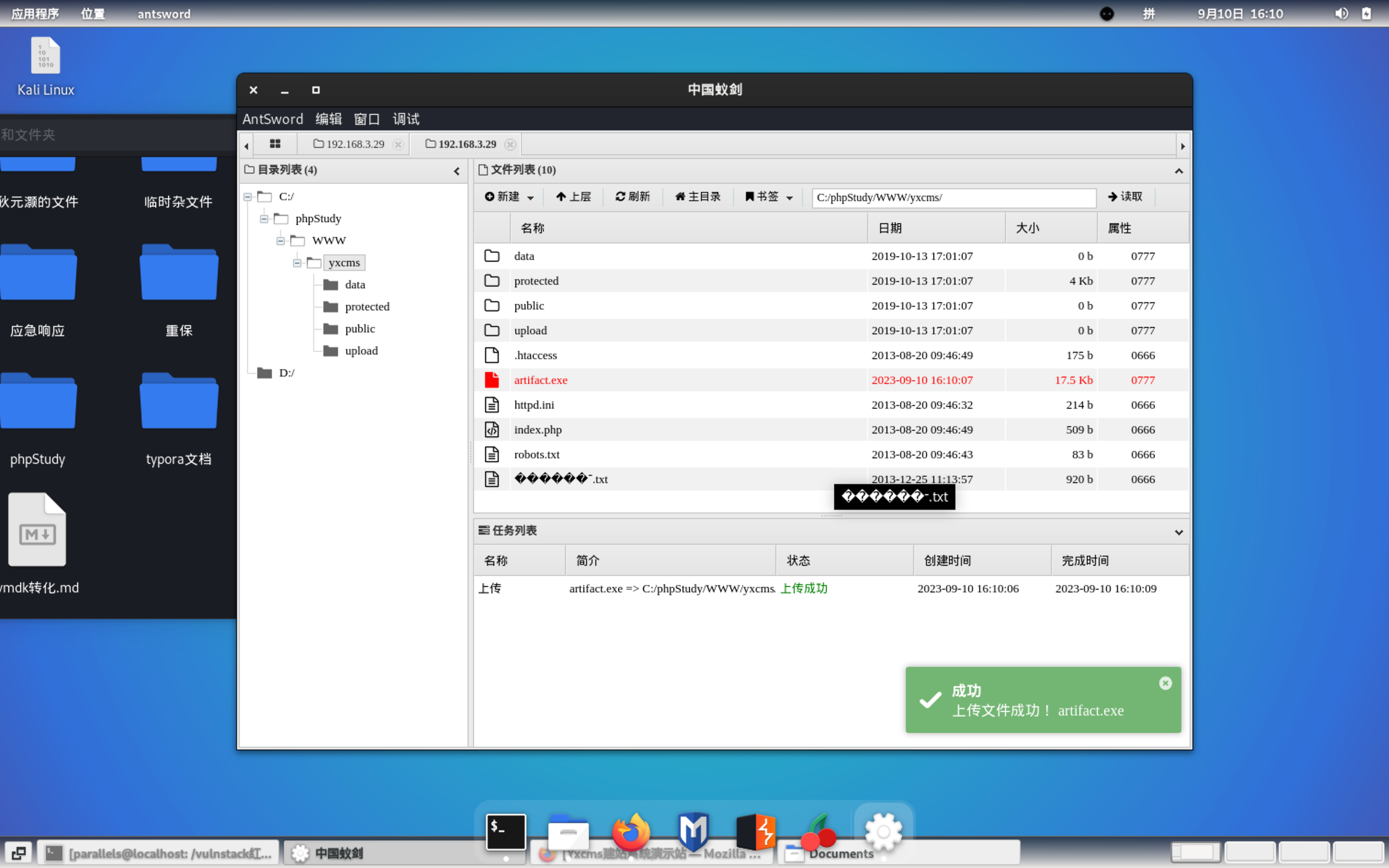
Task: Click the httpd.ini file icon
Action: (x=492, y=405)
